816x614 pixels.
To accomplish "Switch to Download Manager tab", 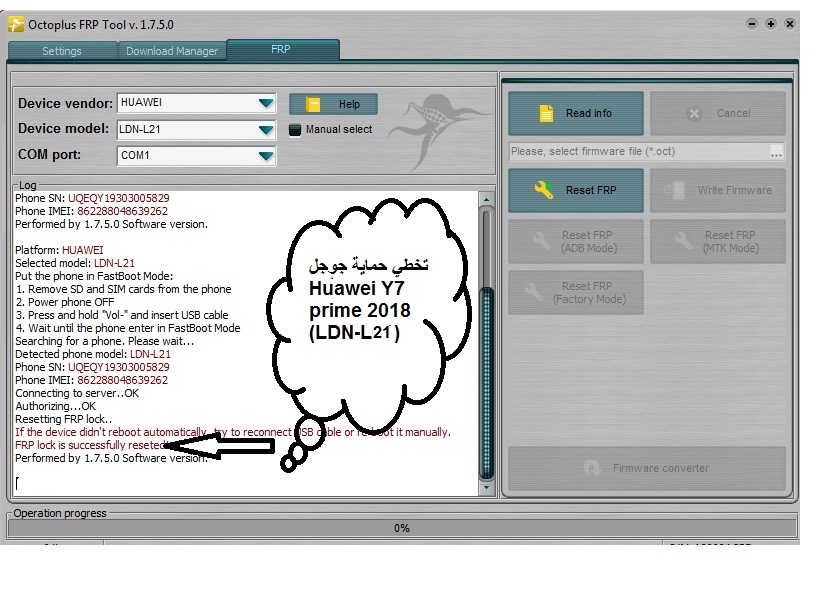I will tap(172, 51).
